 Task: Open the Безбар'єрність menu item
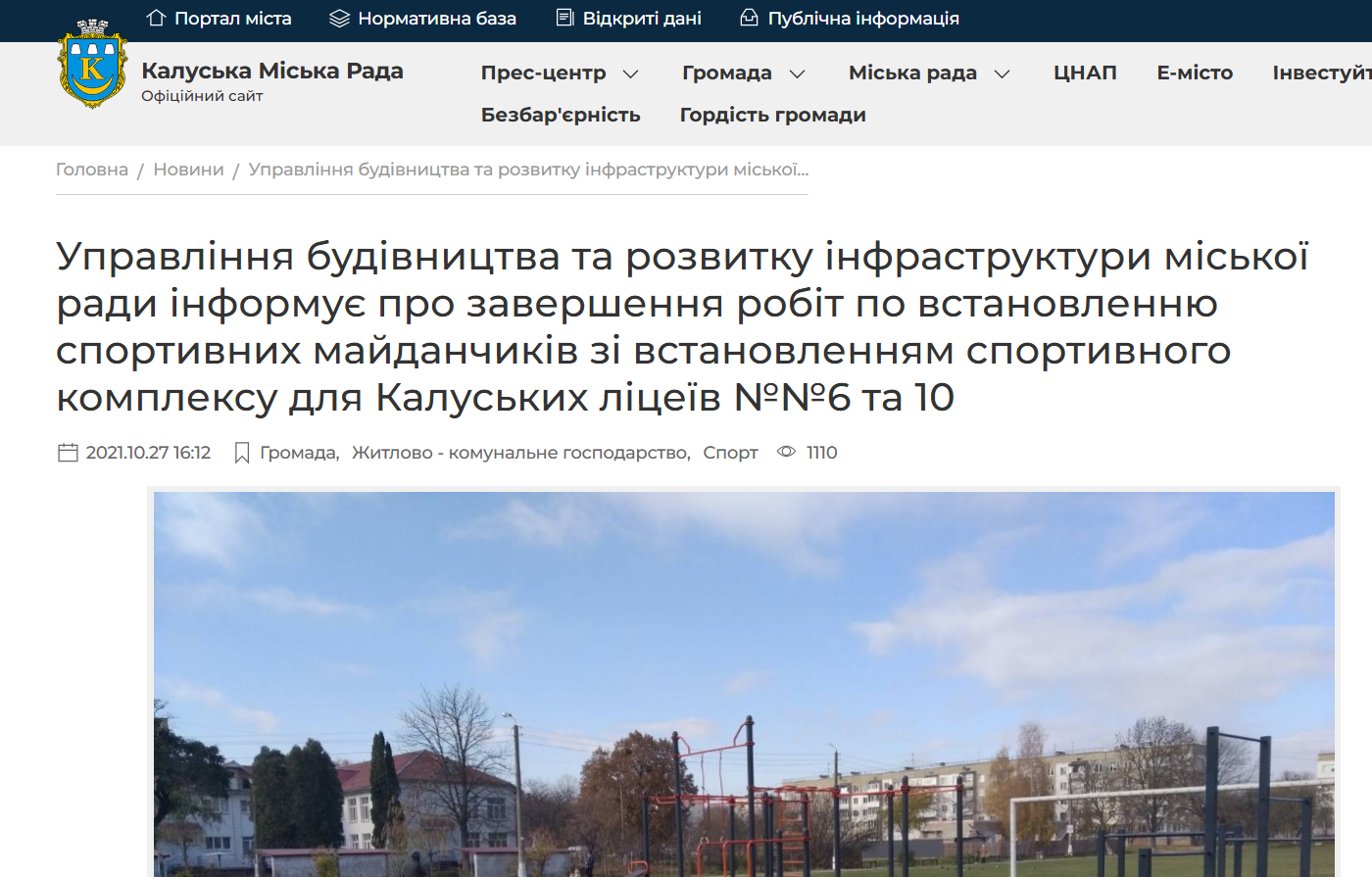[561, 115]
